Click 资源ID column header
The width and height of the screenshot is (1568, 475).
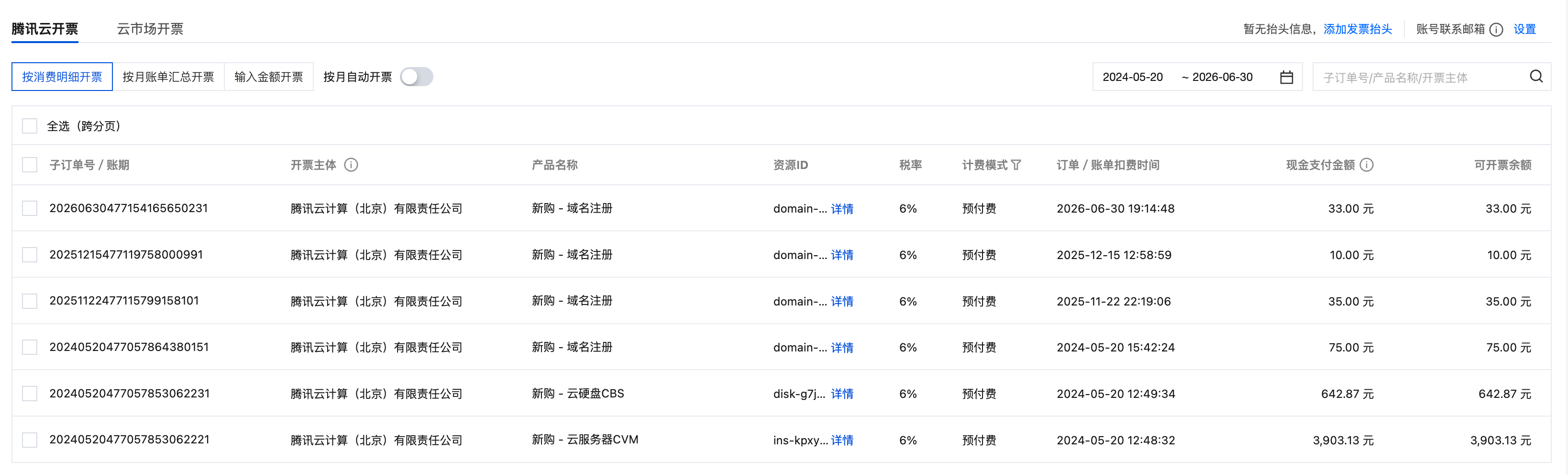click(x=790, y=165)
